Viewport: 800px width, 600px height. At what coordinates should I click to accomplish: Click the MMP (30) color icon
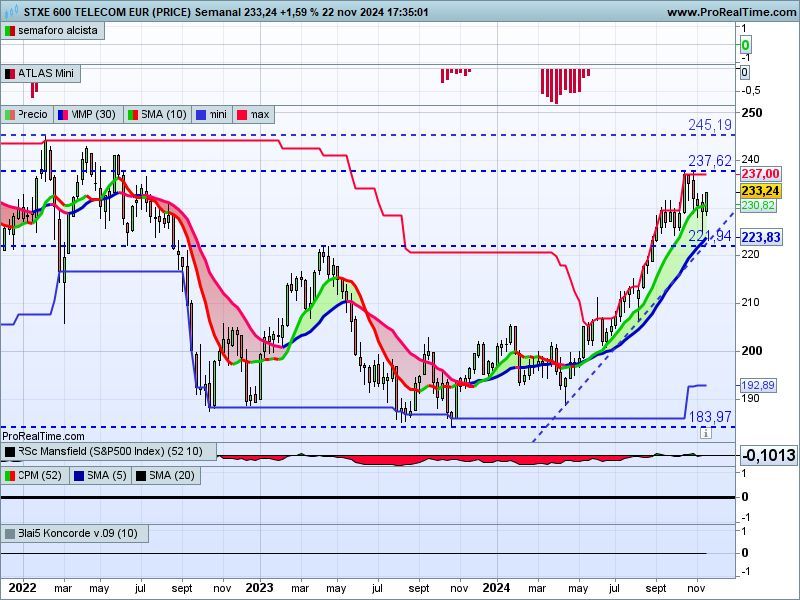63,115
